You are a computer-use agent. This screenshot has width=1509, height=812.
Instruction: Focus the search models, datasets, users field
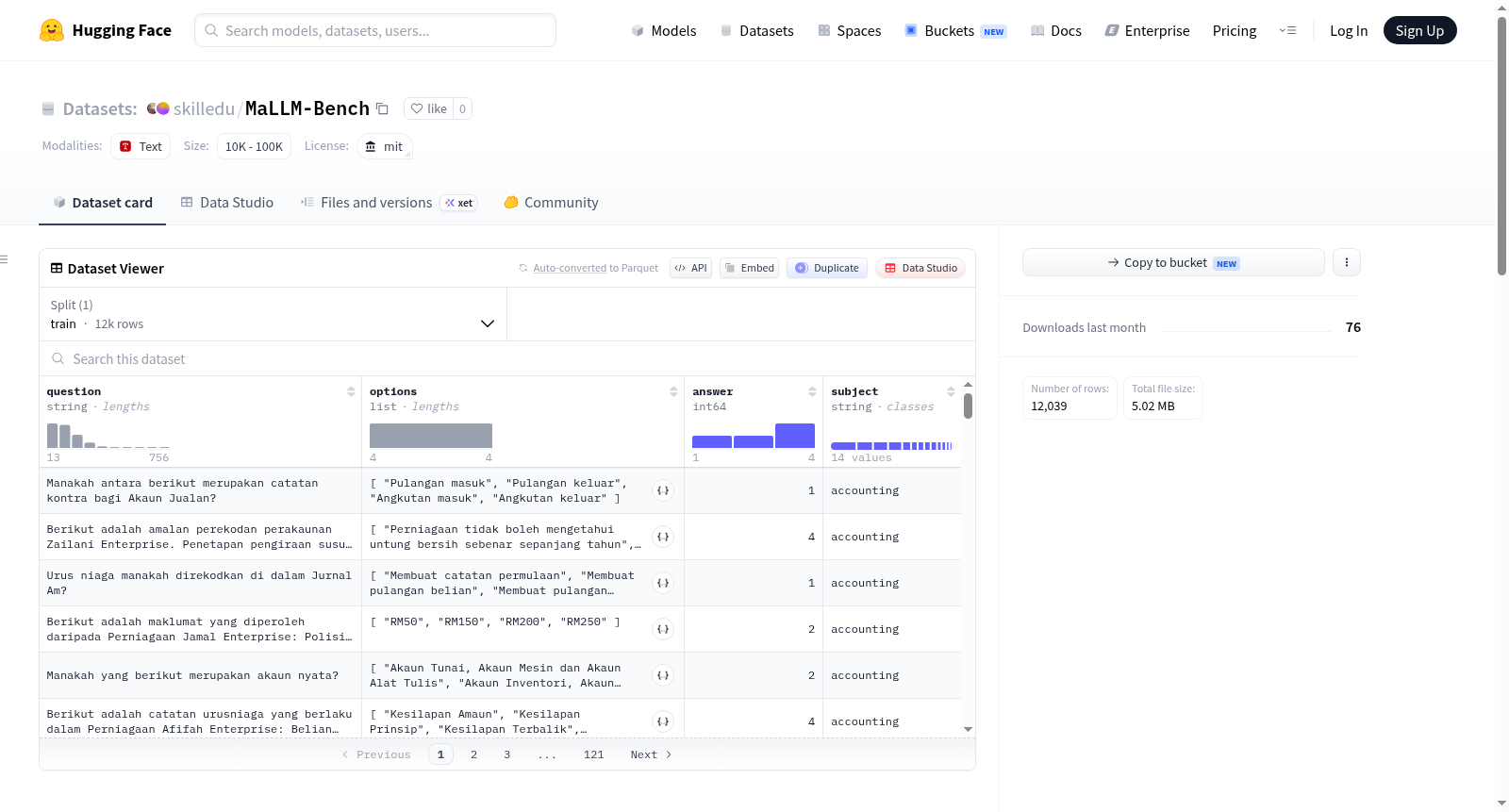(375, 30)
